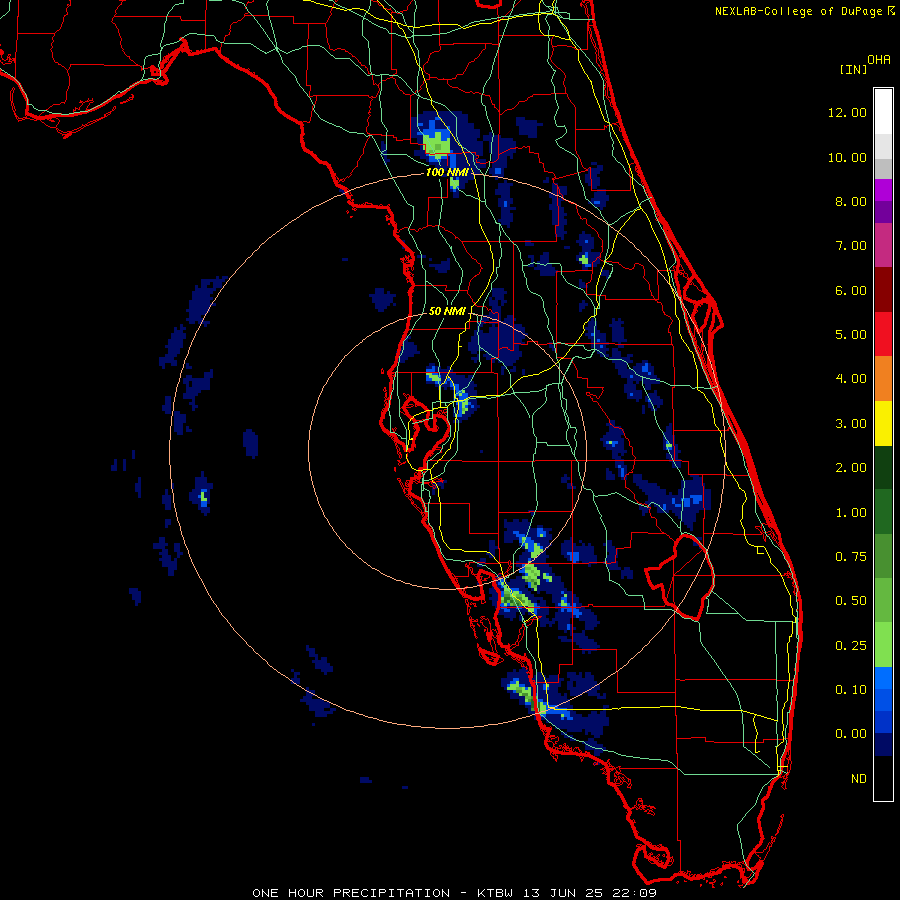Click the 100 NMI range ring label
This screenshot has width=900, height=900.
pos(447,172)
